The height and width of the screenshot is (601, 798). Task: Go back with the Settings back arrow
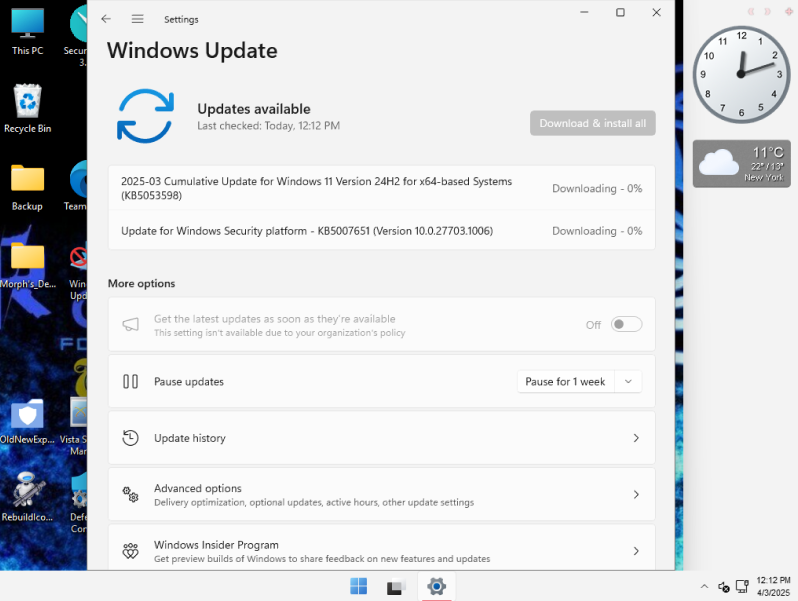pos(106,19)
